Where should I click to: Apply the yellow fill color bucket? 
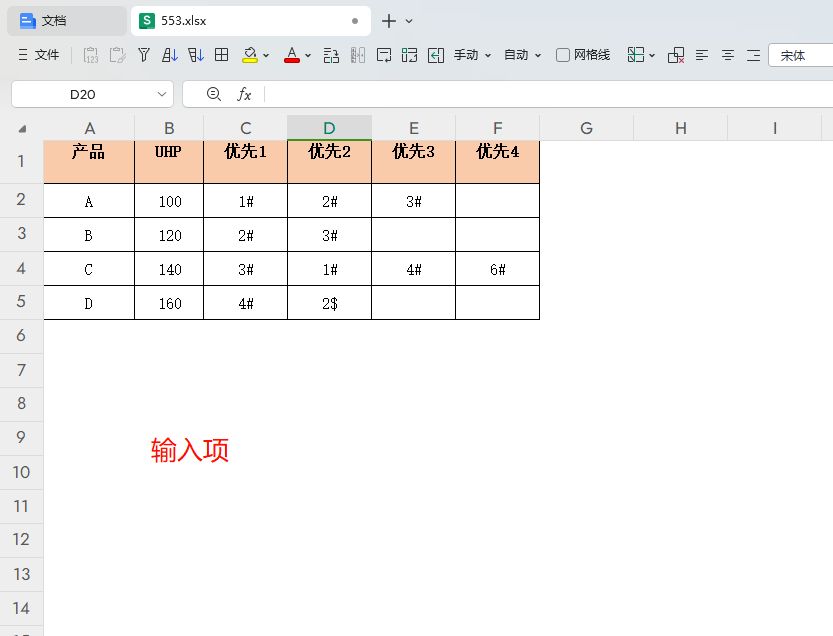pyautogui.click(x=250, y=55)
